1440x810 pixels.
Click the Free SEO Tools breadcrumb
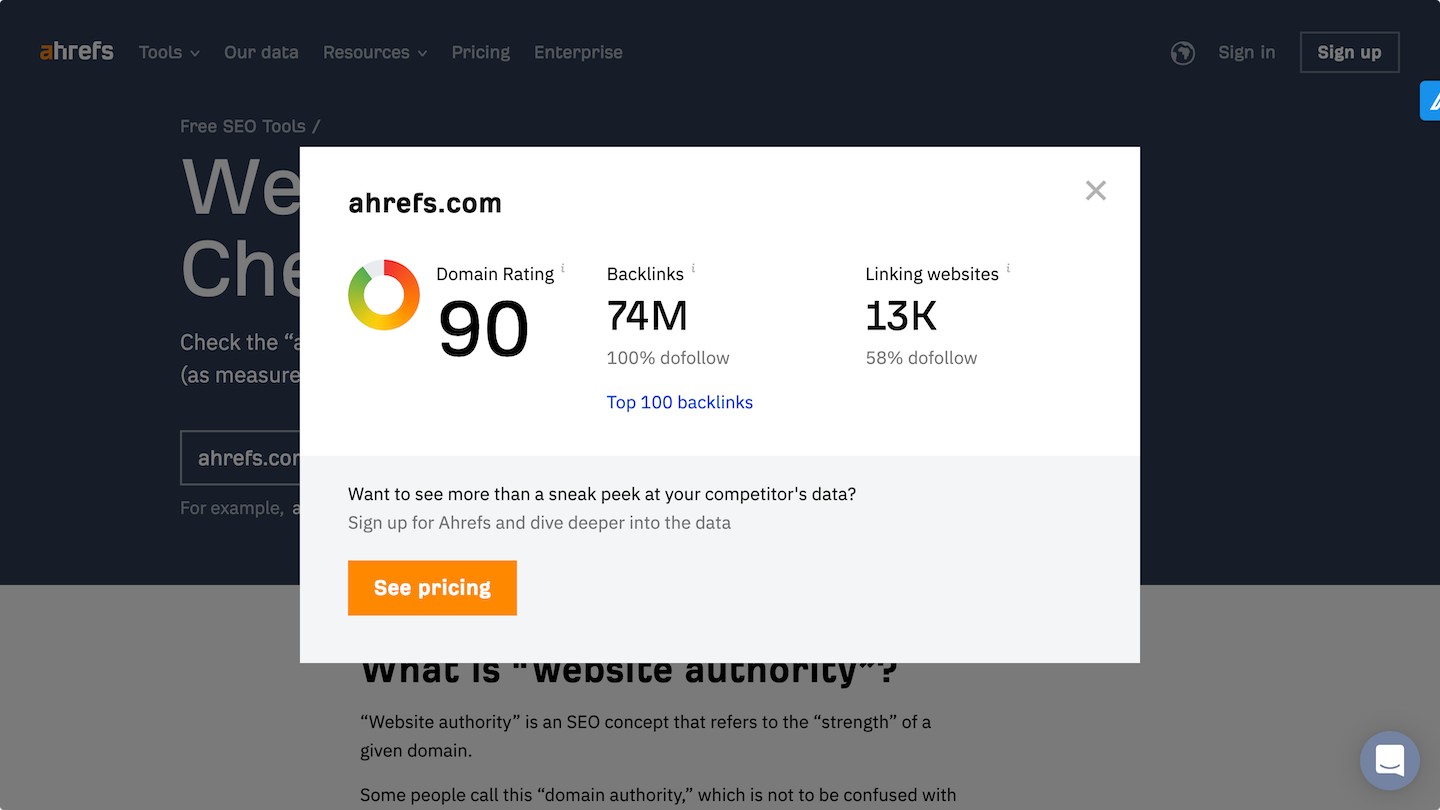click(x=243, y=126)
